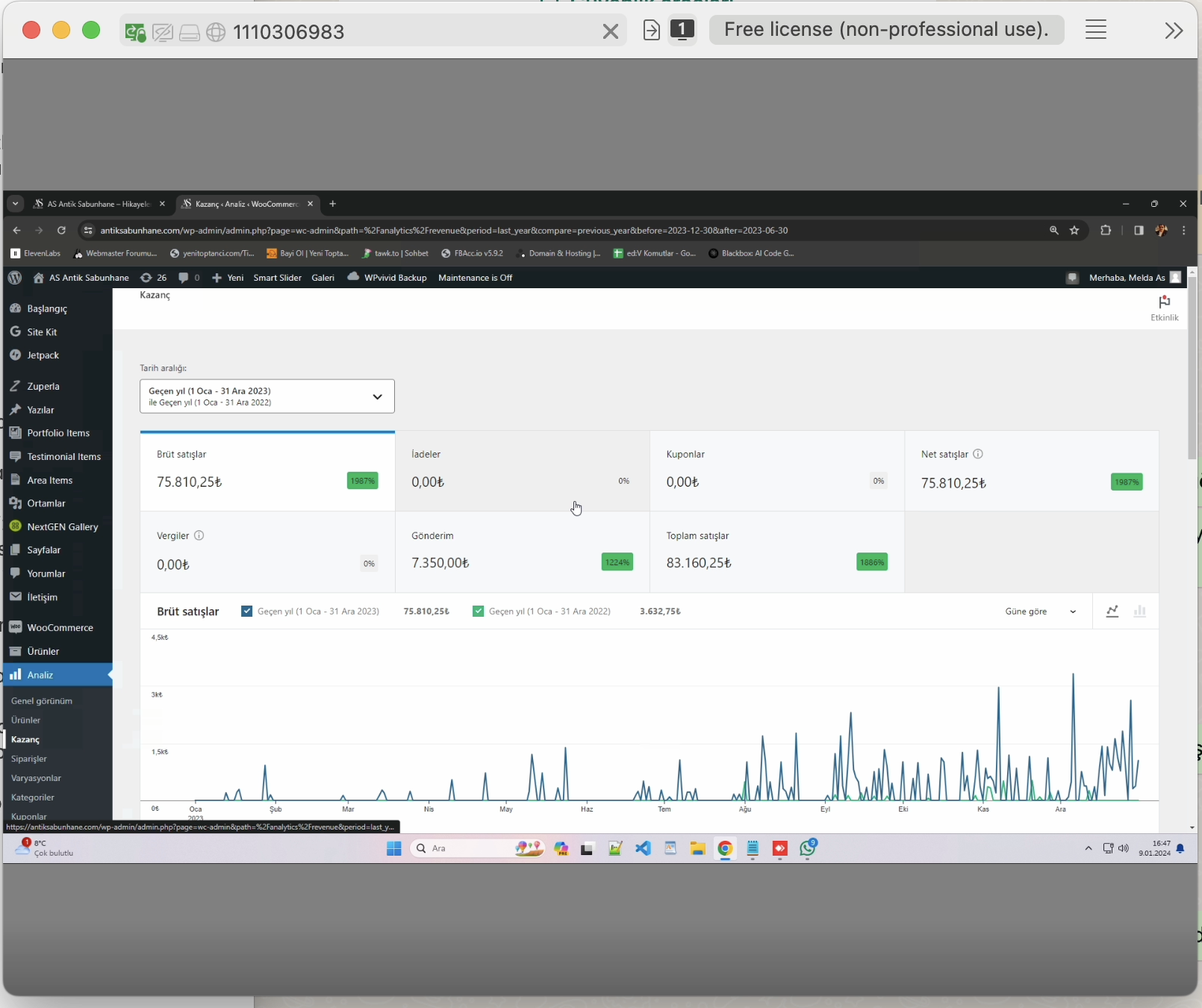Select the Toplam satışlar summary card

pos(777,553)
